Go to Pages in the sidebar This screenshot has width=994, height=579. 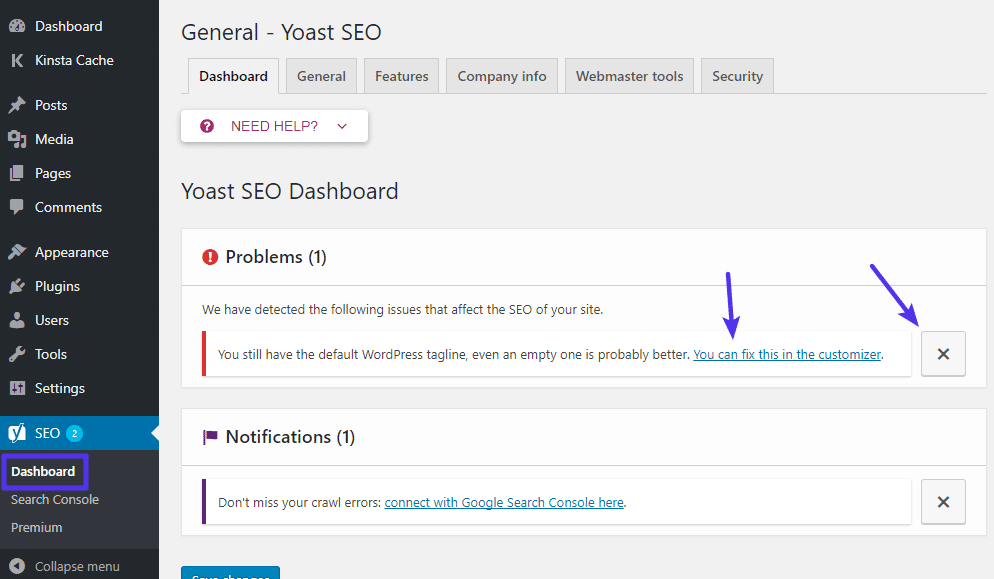[x=79, y=173]
